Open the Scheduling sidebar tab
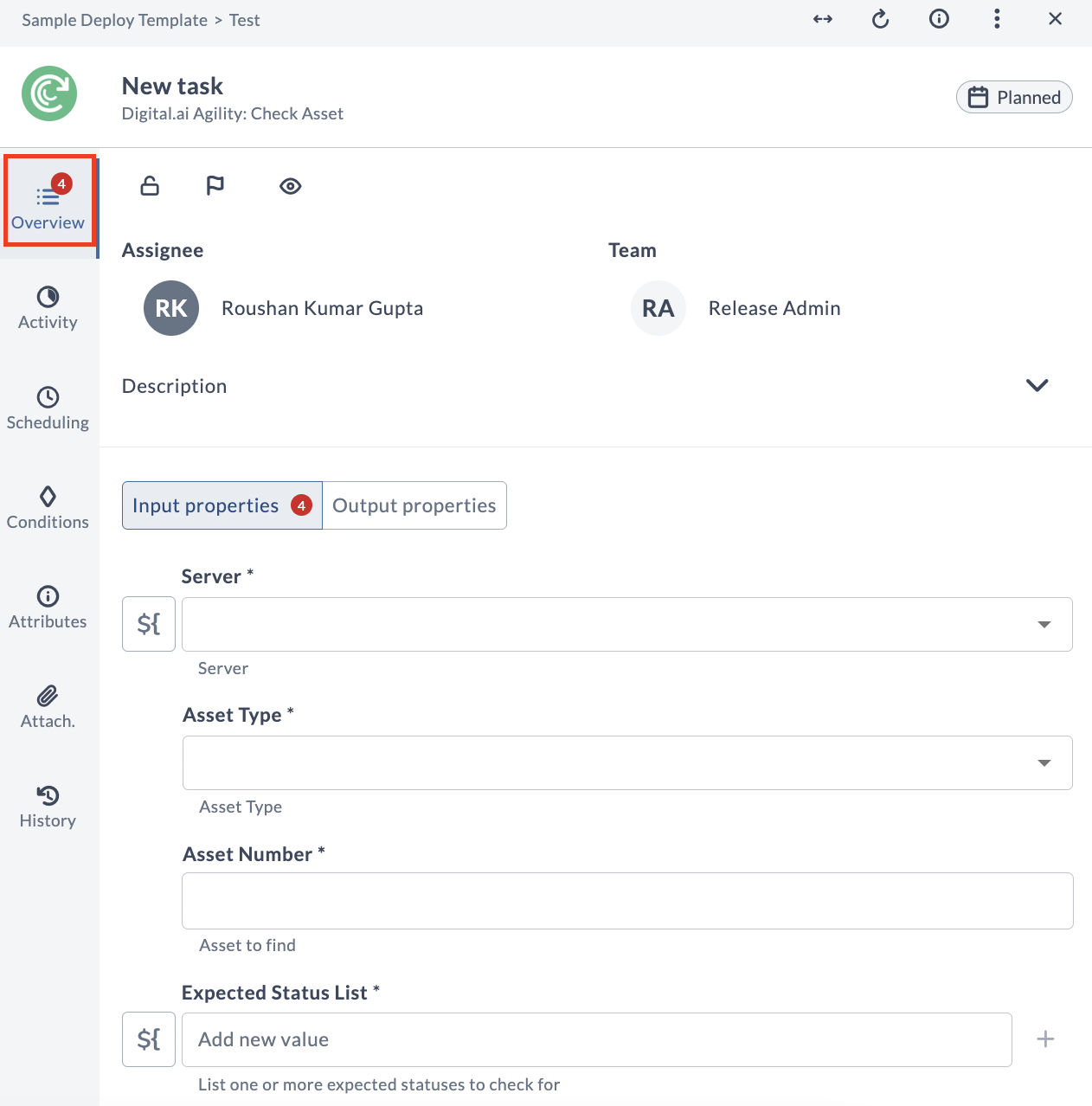The width and height of the screenshot is (1092, 1106). (x=48, y=409)
